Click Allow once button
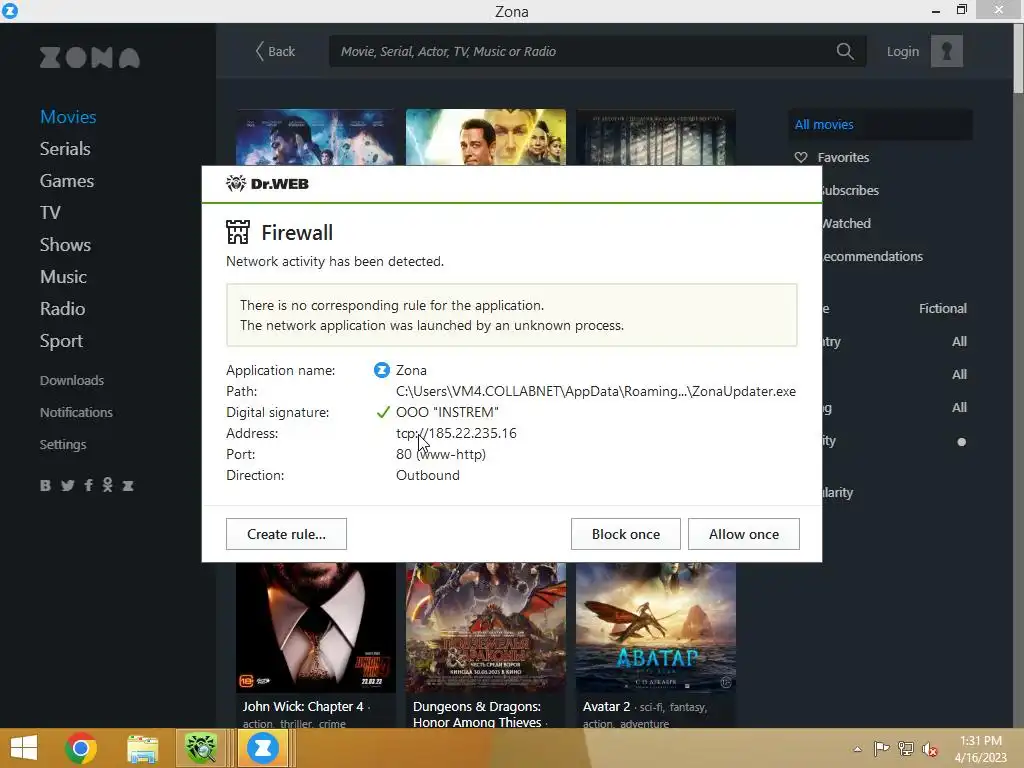Image resolution: width=1024 pixels, height=768 pixels. 744,534
